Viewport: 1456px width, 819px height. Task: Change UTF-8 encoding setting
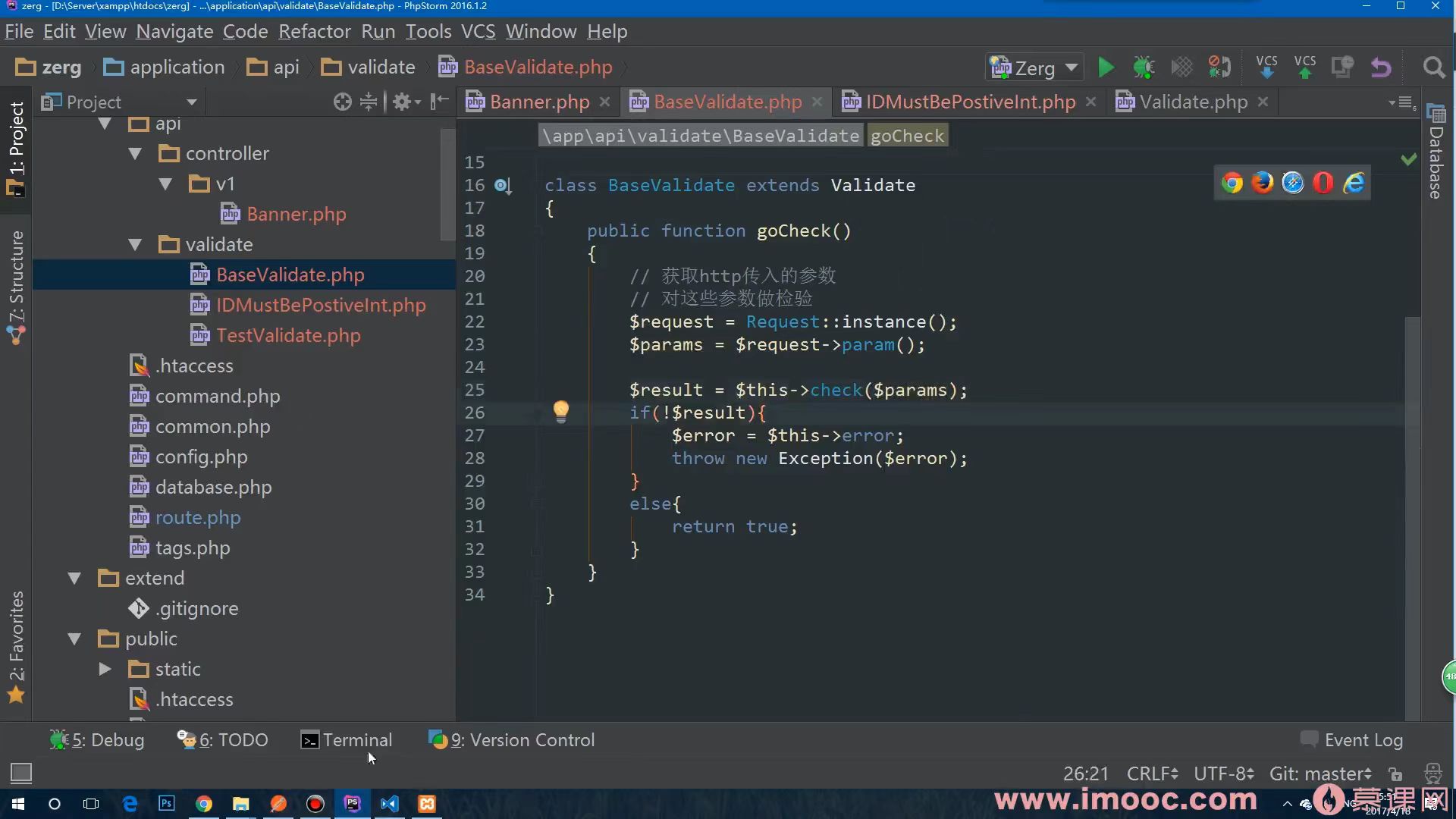1223,773
